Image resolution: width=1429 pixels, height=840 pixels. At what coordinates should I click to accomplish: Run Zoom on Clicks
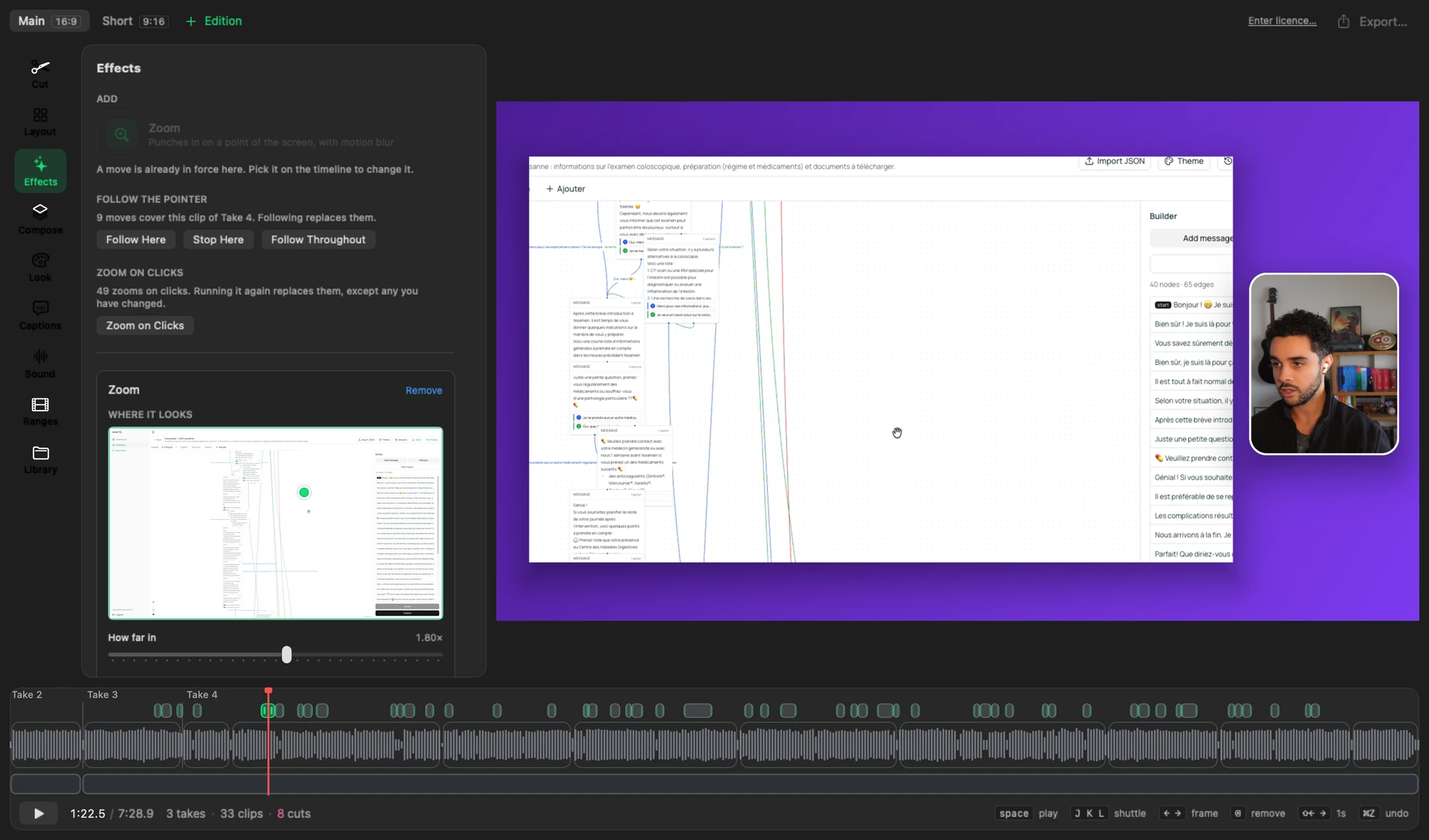145,325
